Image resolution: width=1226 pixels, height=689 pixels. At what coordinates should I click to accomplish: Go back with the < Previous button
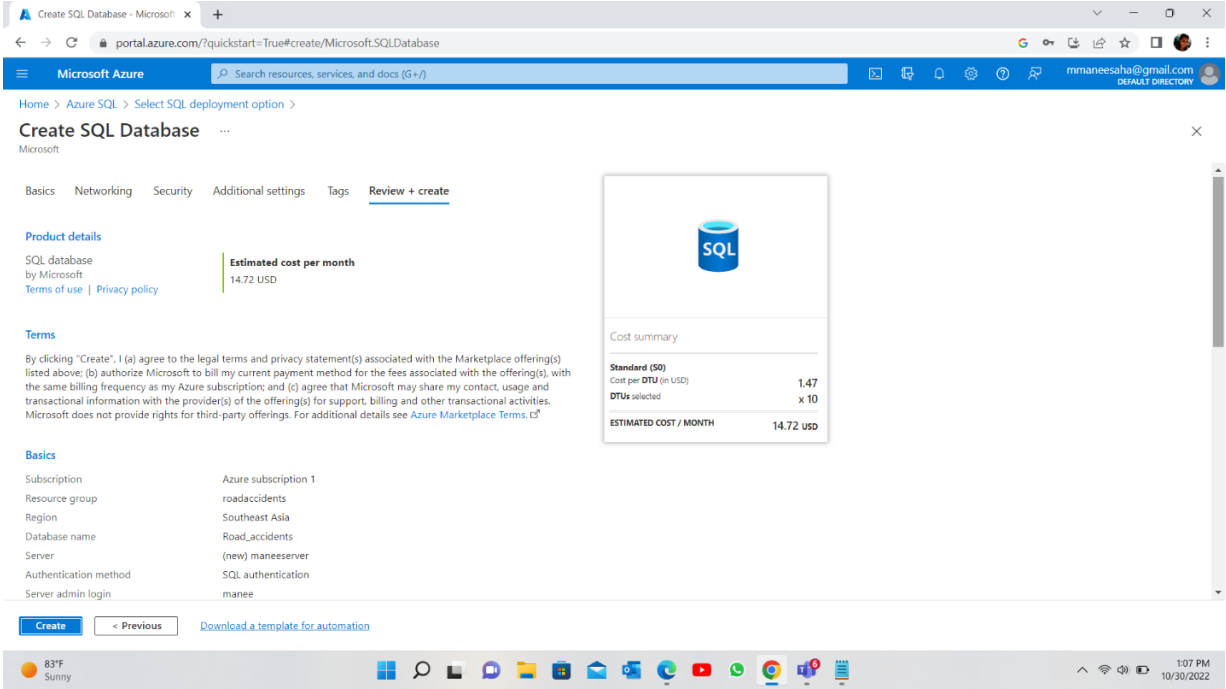tap(136, 626)
